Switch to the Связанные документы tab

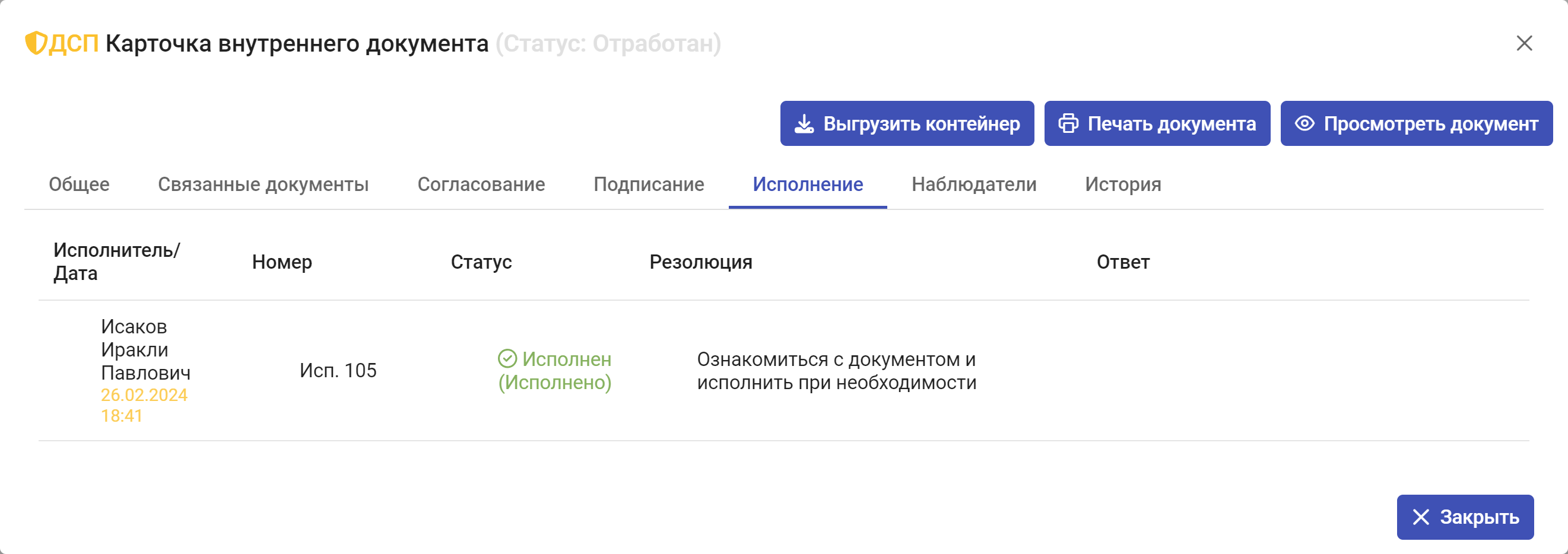(x=263, y=184)
